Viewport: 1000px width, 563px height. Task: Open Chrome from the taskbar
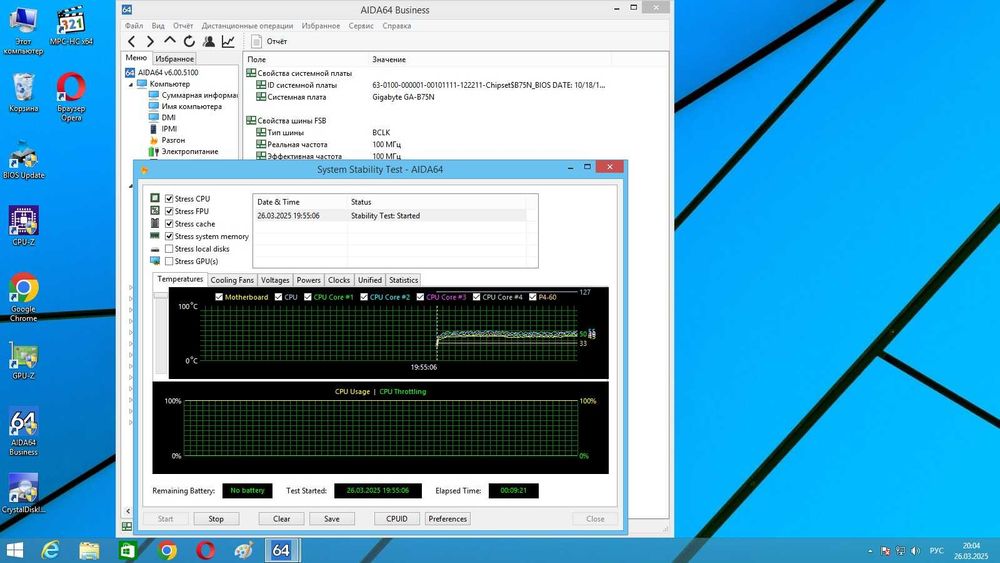(x=167, y=550)
